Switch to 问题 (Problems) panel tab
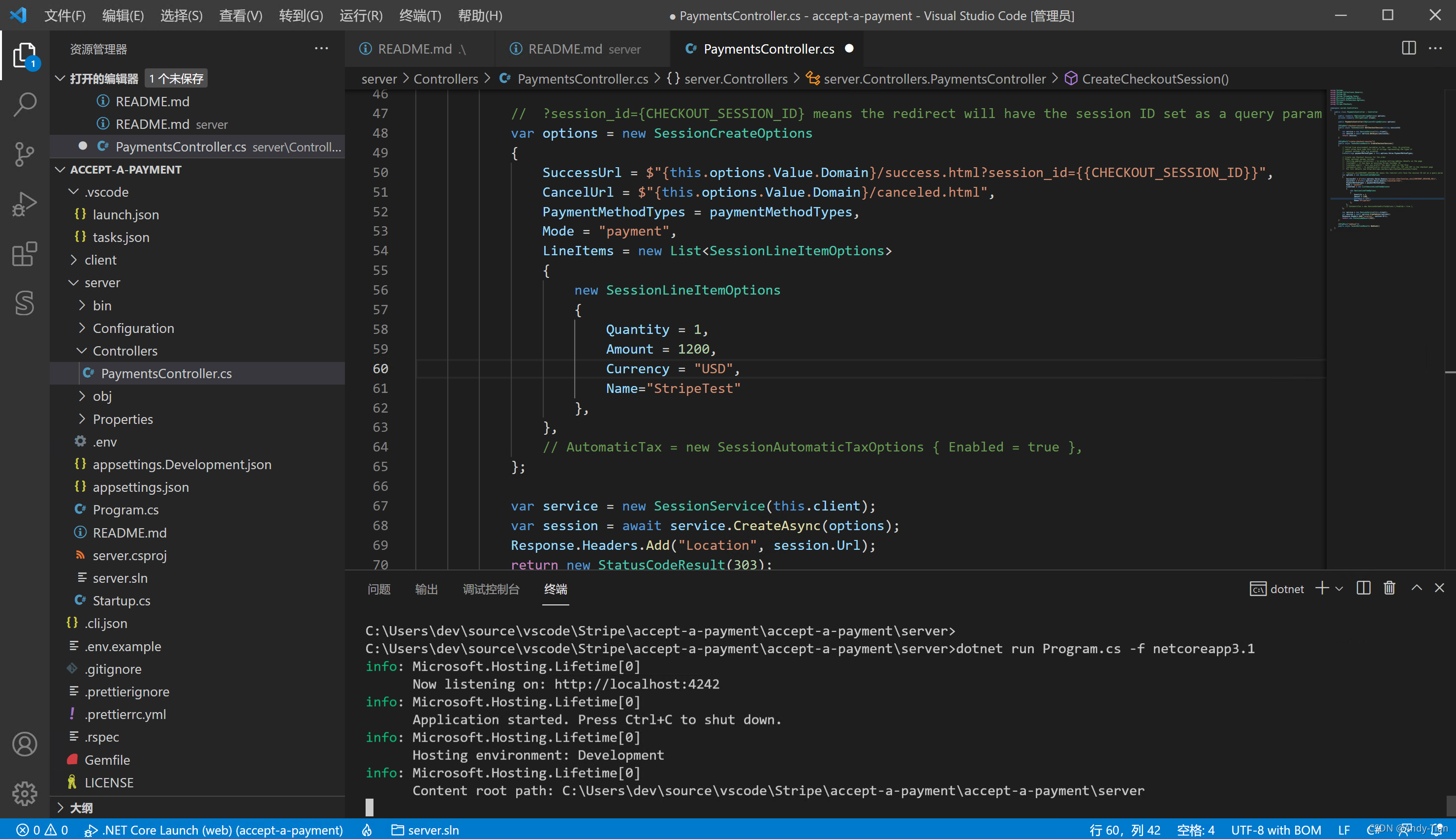Screen dimensions: 1456x839 pos(379,589)
